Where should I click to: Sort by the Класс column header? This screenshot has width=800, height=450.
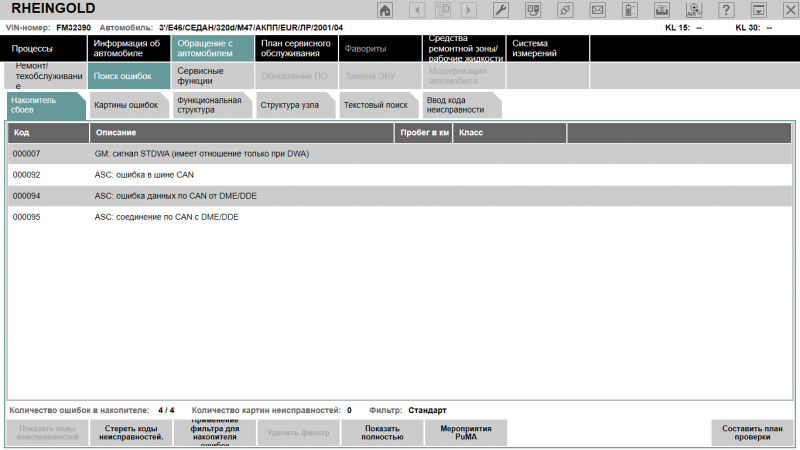coord(510,133)
